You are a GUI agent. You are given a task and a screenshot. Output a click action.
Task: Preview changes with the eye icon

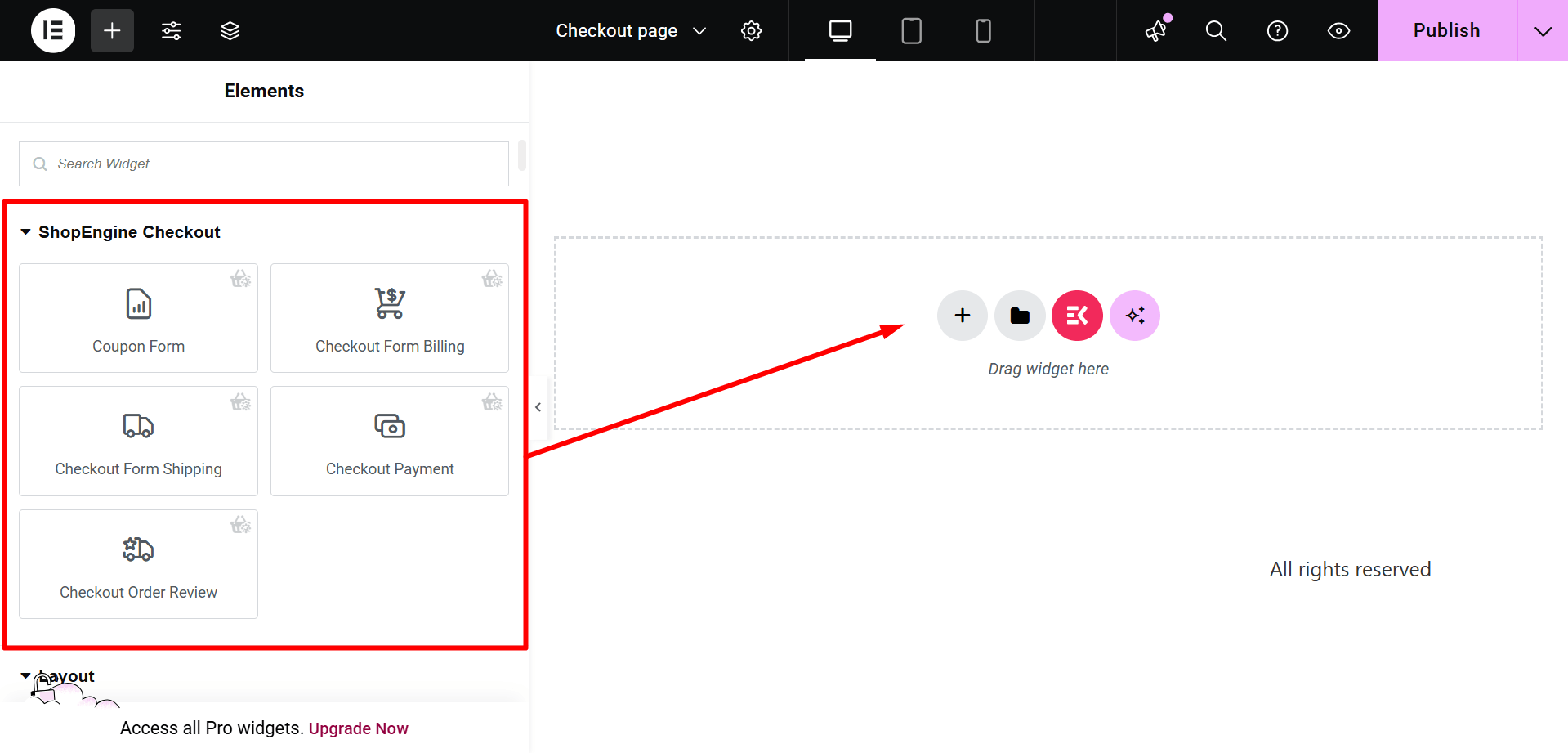pyautogui.click(x=1338, y=30)
